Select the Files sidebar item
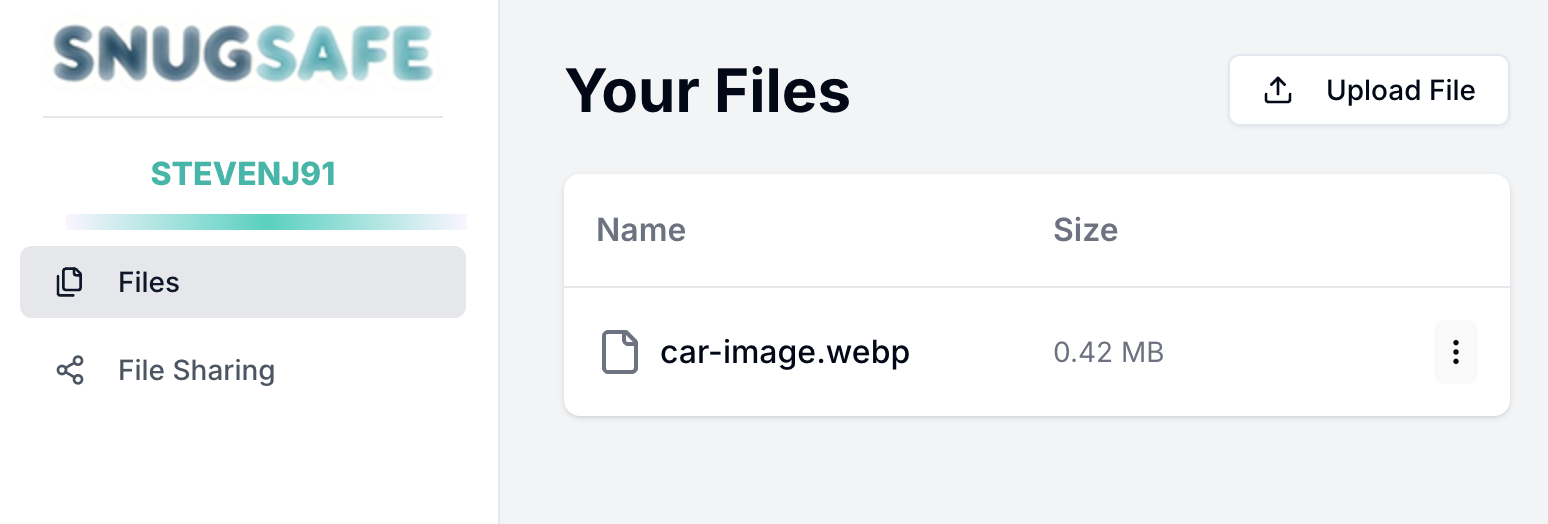 click(x=243, y=283)
